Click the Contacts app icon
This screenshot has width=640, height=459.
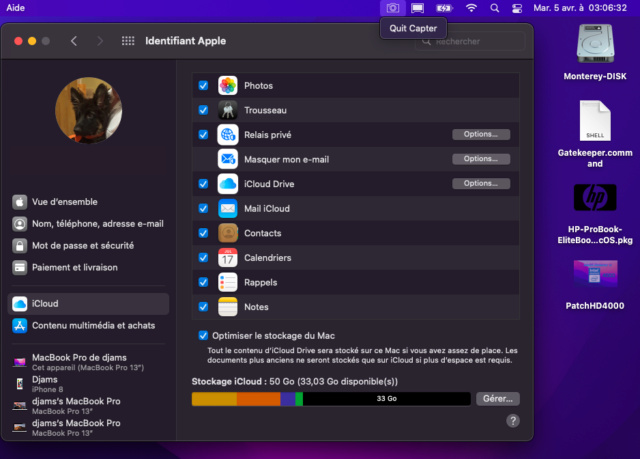[x=227, y=233]
